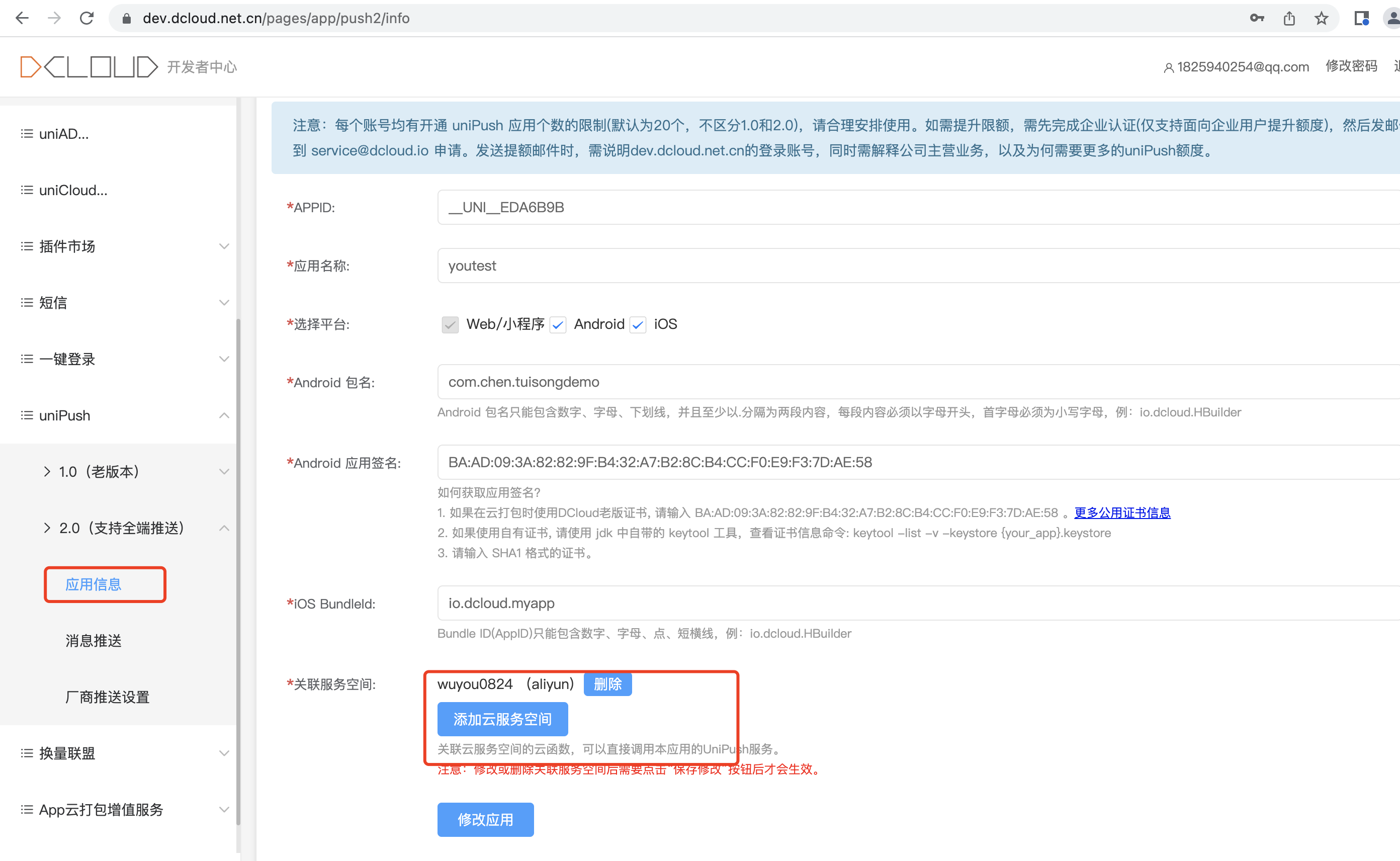Click the browser forward arrow
The height and width of the screenshot is (861, 1400).
tap(54, 18)
